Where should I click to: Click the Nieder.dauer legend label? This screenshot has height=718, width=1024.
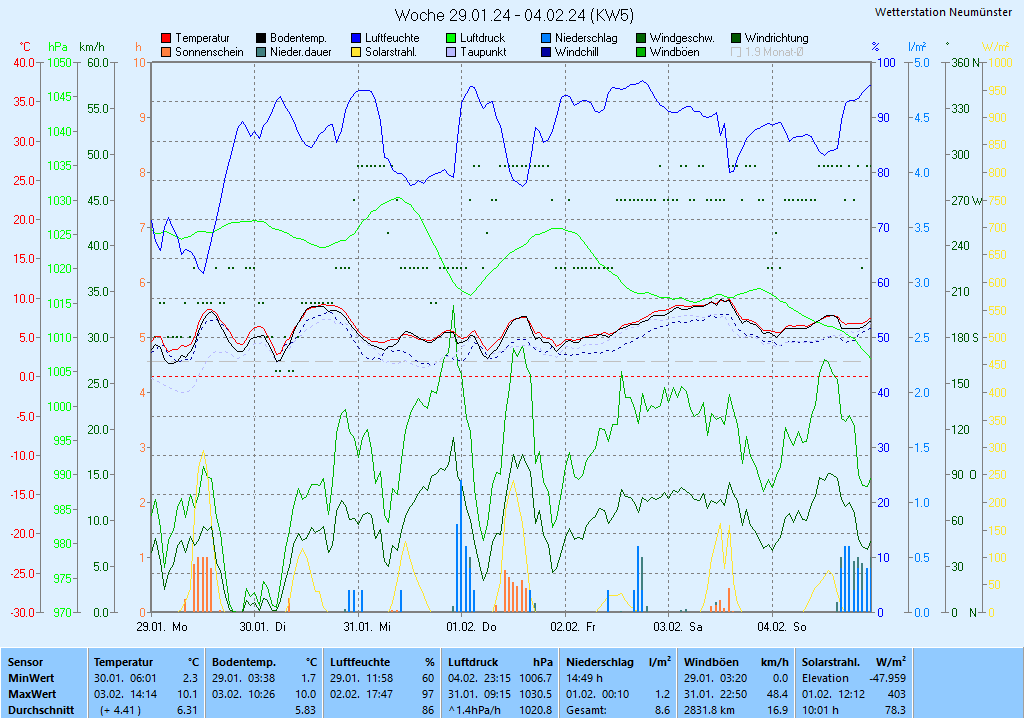pyautogui.click(x=300, y=52)
